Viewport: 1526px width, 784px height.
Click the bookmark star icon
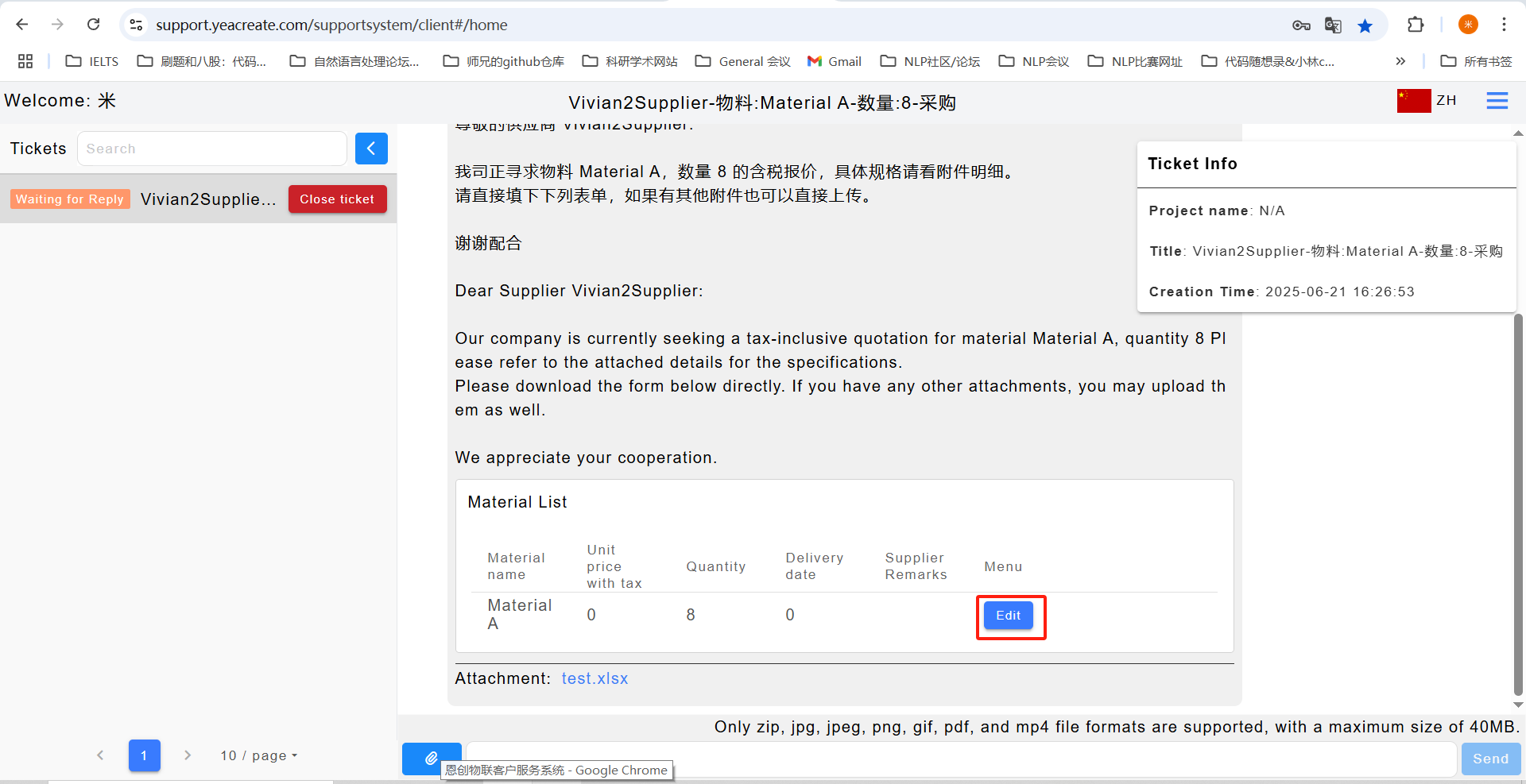[x=1365, y=25]
